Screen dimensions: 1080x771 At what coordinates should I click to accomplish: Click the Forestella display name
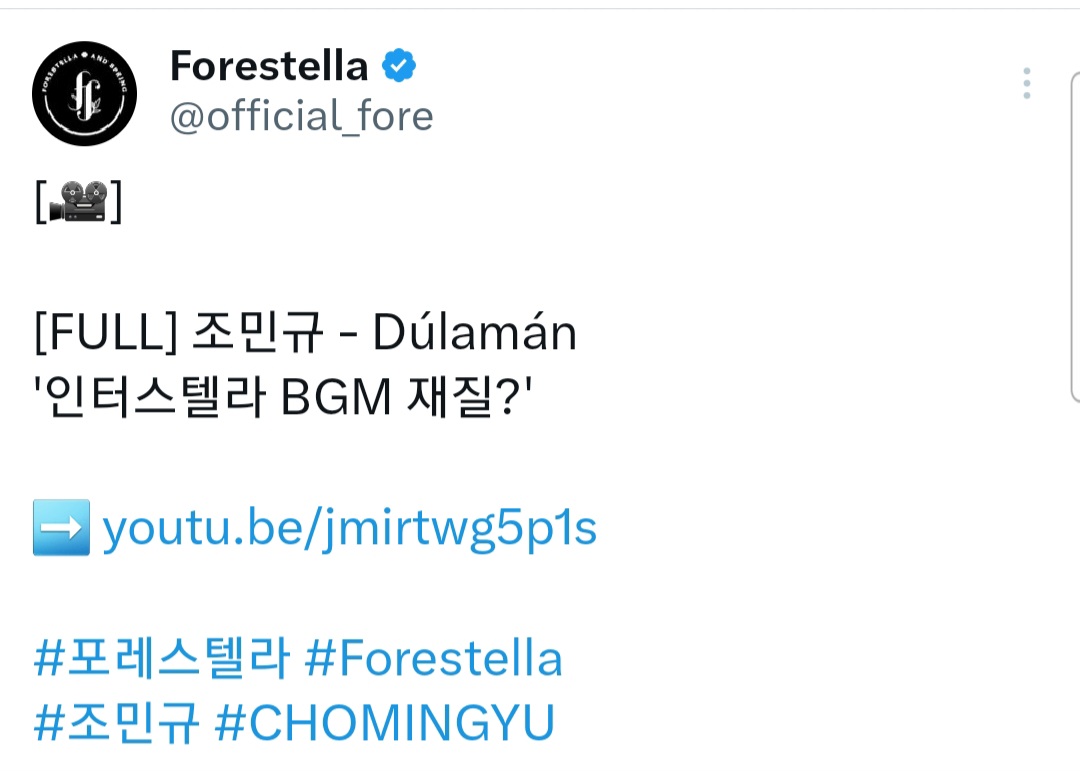coord(269,66)
